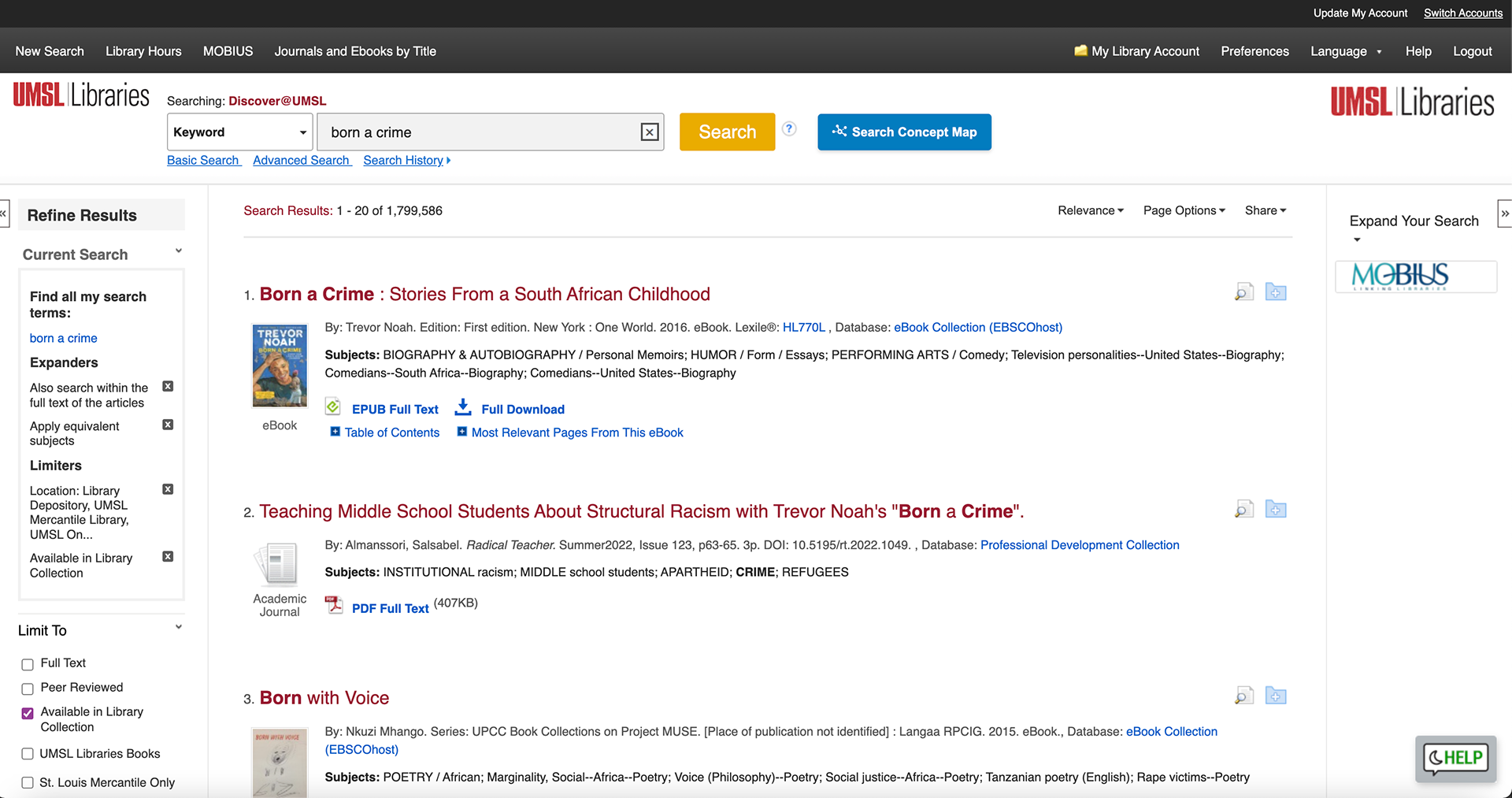Click the Full Download arrow icon
The image size is (1512, 798).
(463, 407)
